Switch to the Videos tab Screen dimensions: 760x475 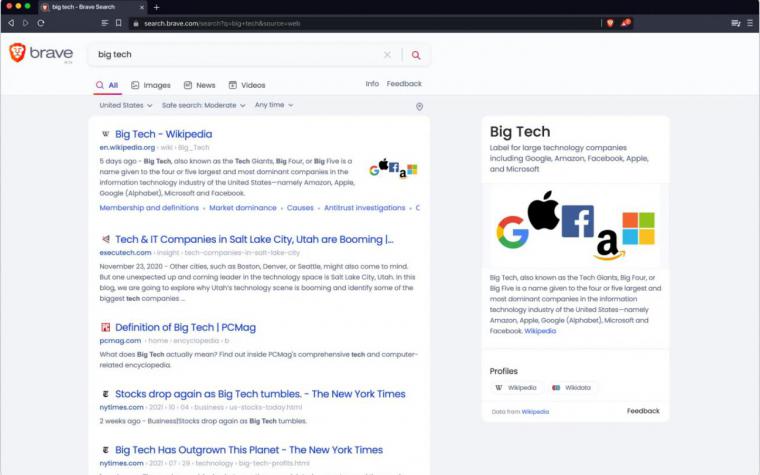(x=247, y=85)
